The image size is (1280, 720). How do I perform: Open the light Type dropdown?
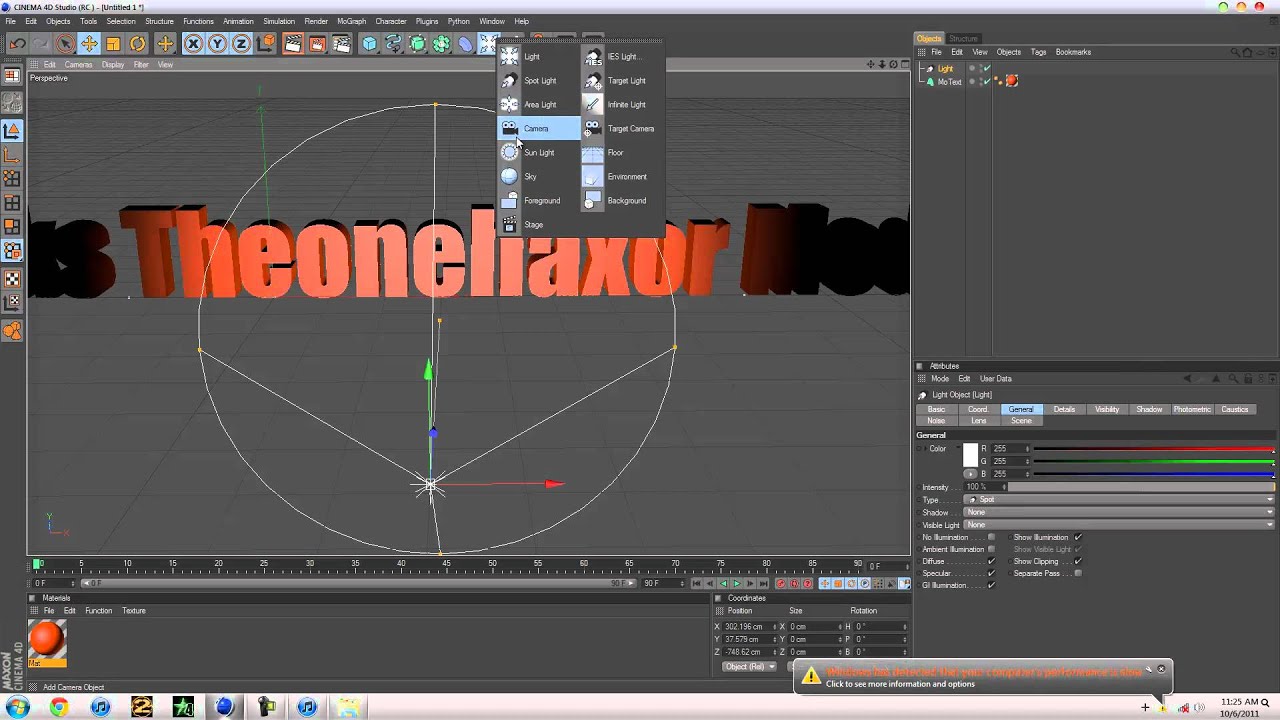1120,499
